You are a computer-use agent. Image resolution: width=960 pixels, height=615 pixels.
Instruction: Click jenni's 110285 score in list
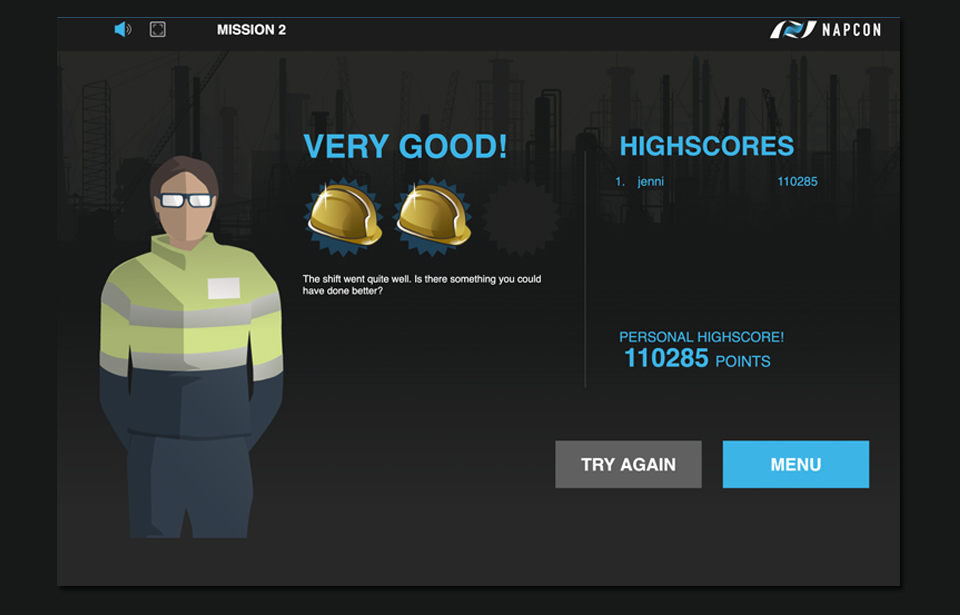click(x=797, y=182)
